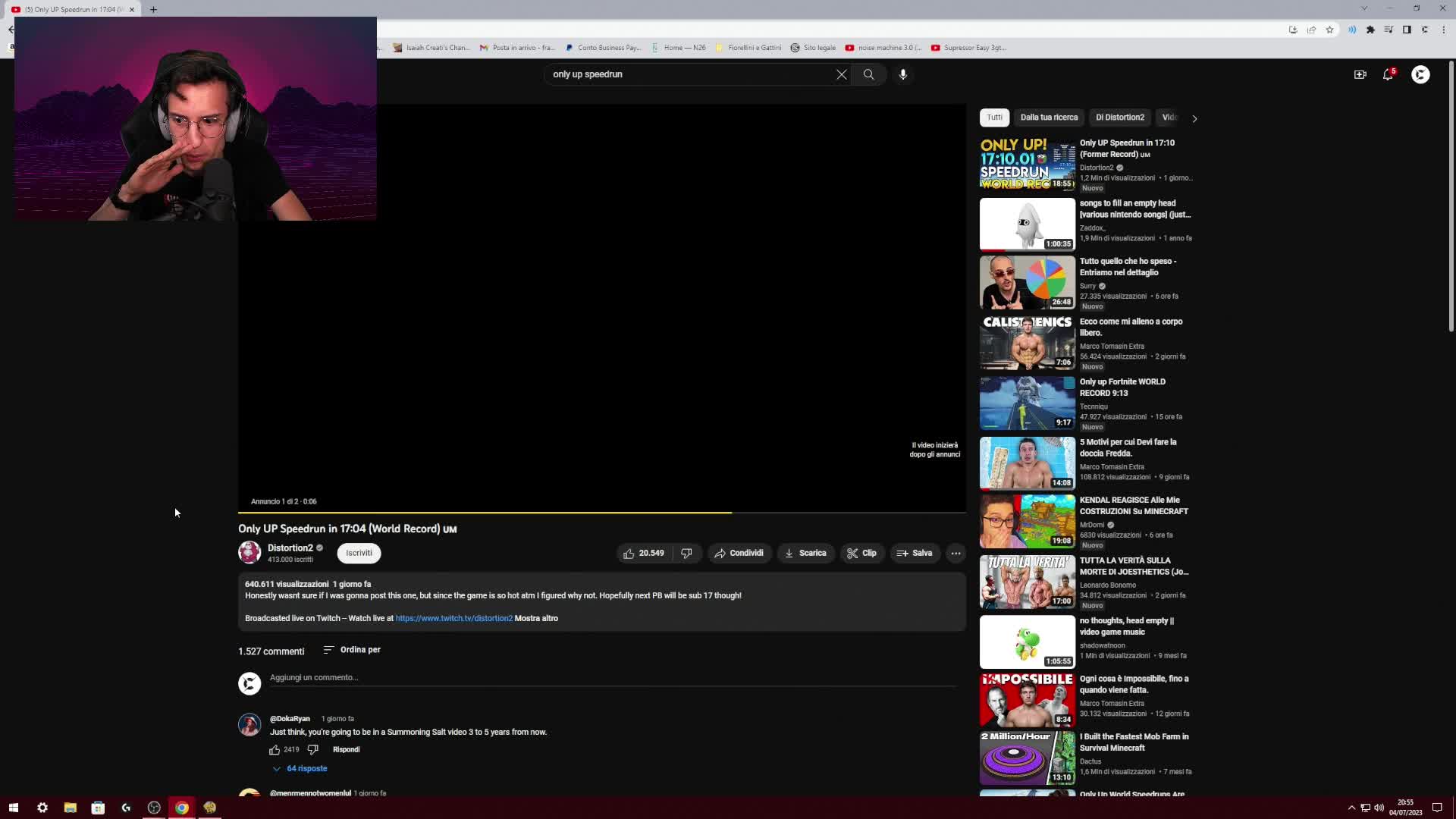Viewport: 1456px width, 819px height.
Task: Open Settings from the taskbar
Action: [x=42, y=808]
